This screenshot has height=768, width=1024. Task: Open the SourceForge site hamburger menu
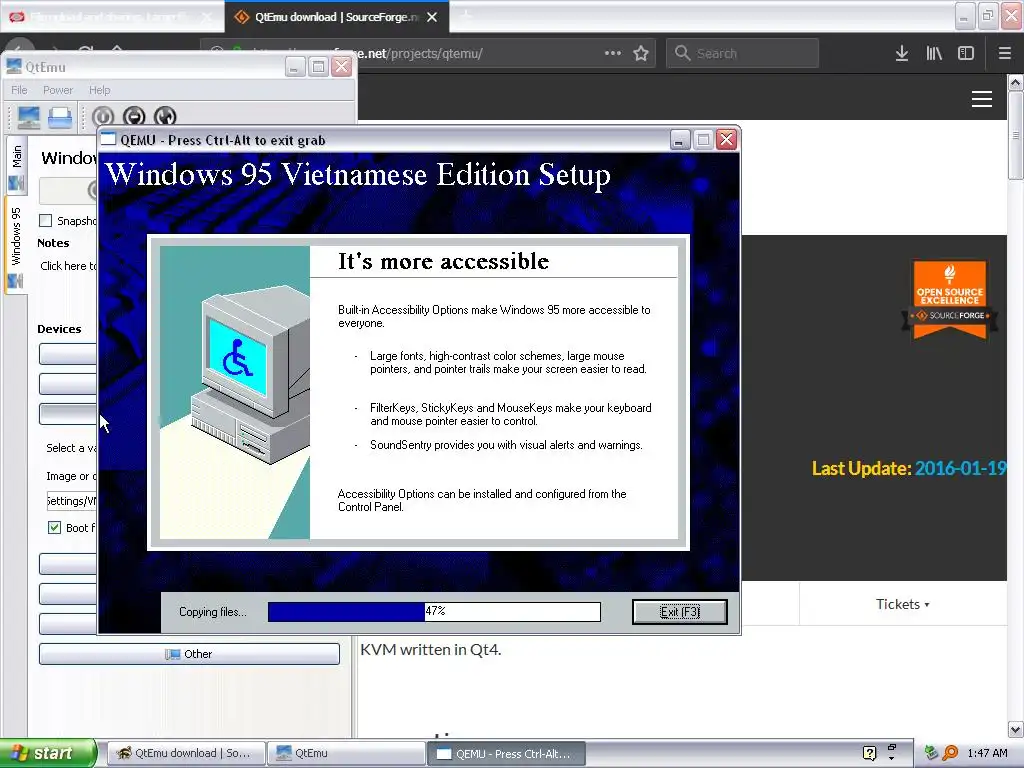982,99
